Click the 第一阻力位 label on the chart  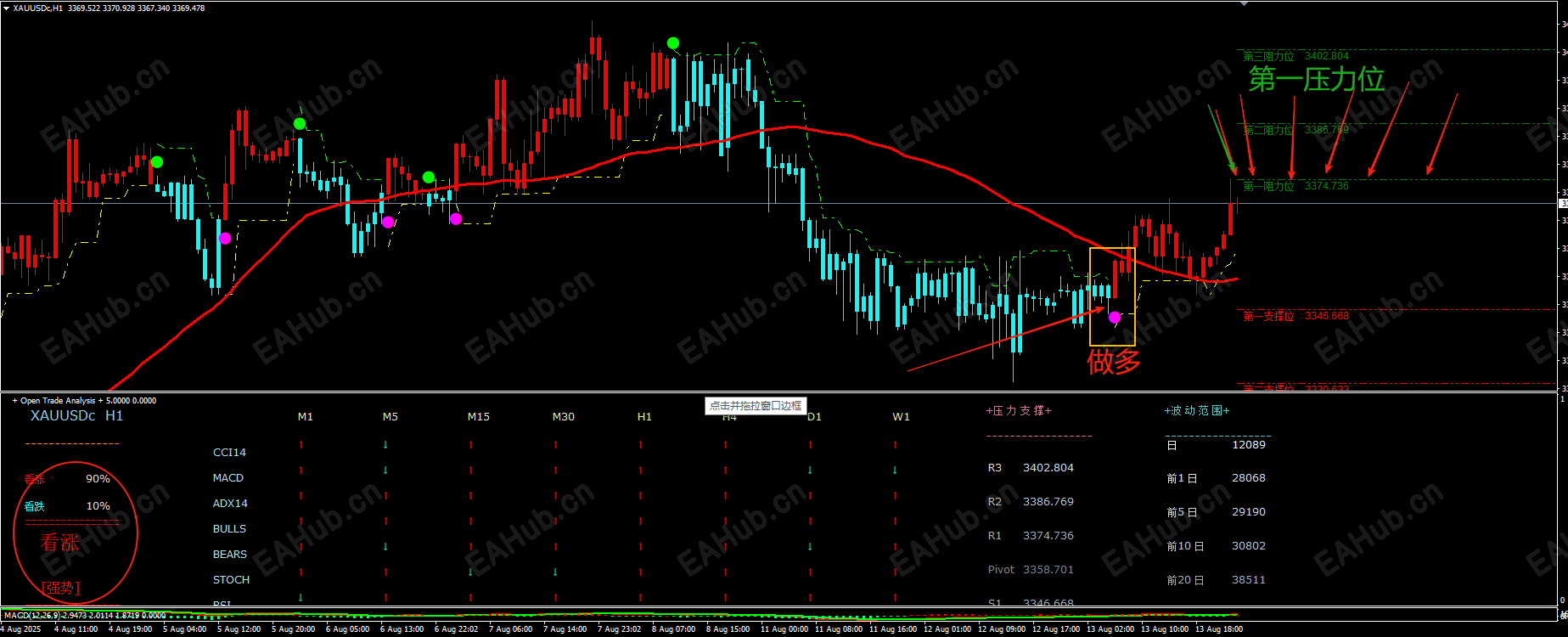point(1269,186)
